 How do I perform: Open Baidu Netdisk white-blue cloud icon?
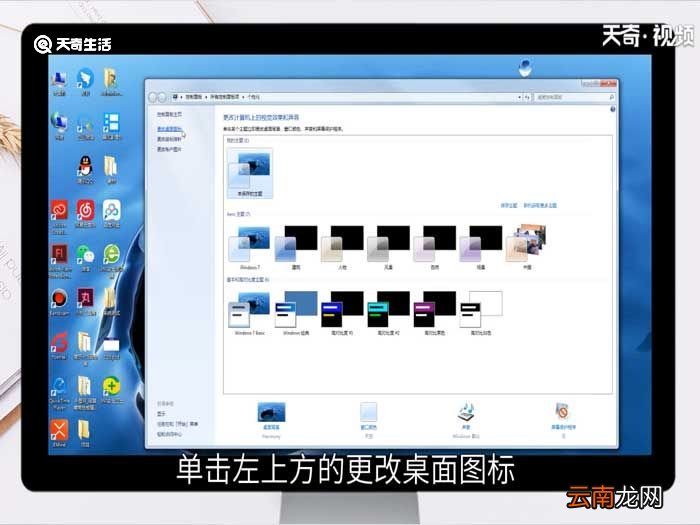[112, 211]
